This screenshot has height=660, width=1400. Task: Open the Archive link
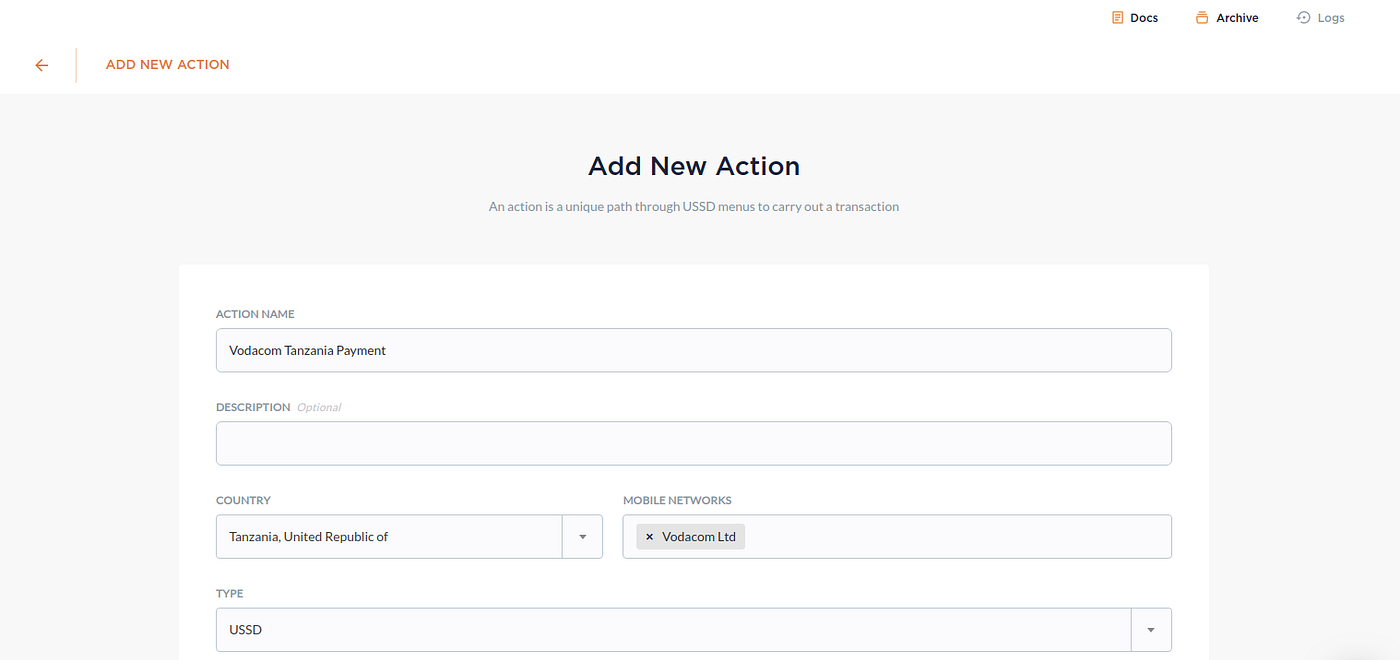1227,17
